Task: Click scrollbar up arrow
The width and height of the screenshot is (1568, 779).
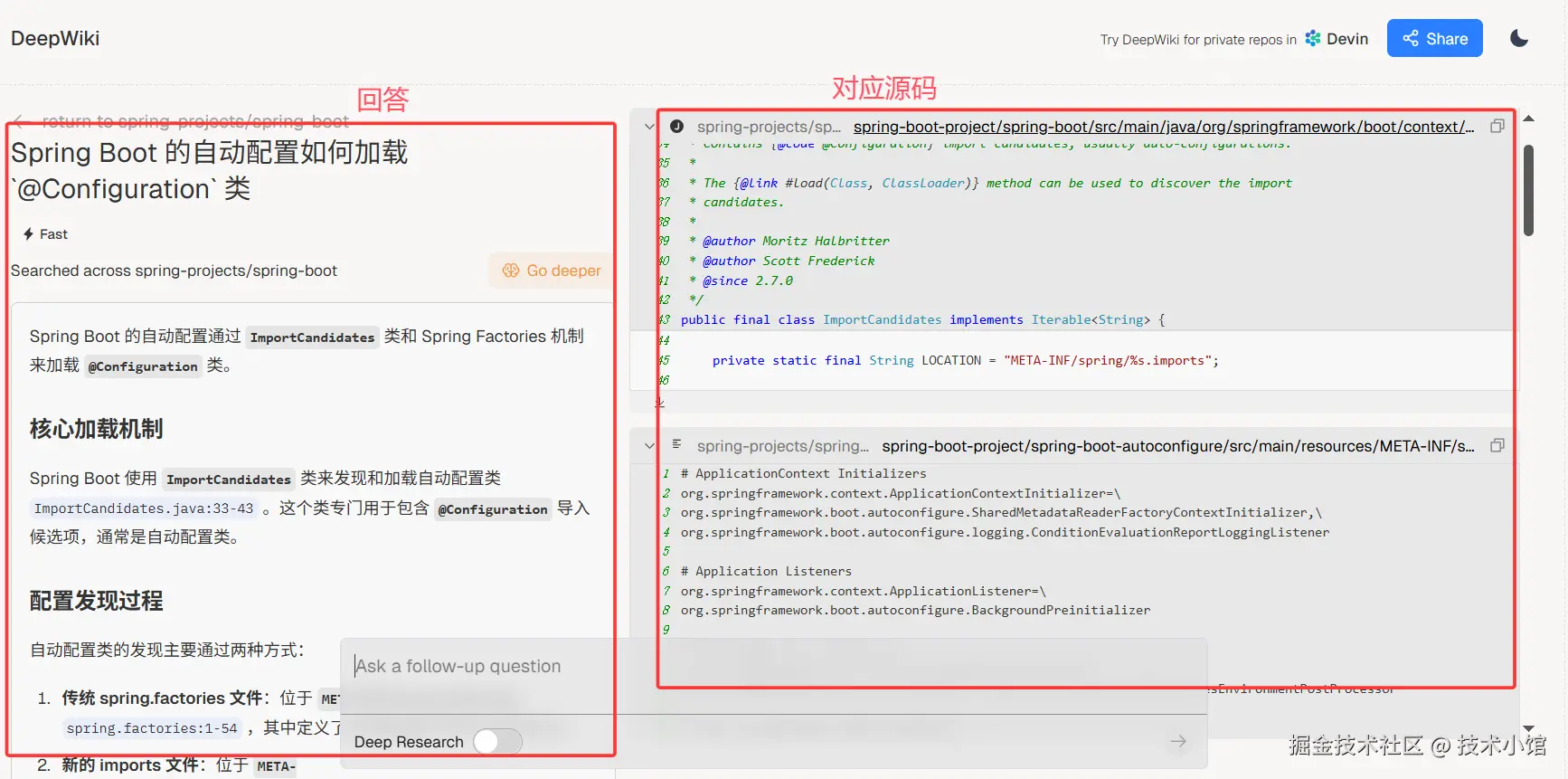Action: coord(1528,119)
